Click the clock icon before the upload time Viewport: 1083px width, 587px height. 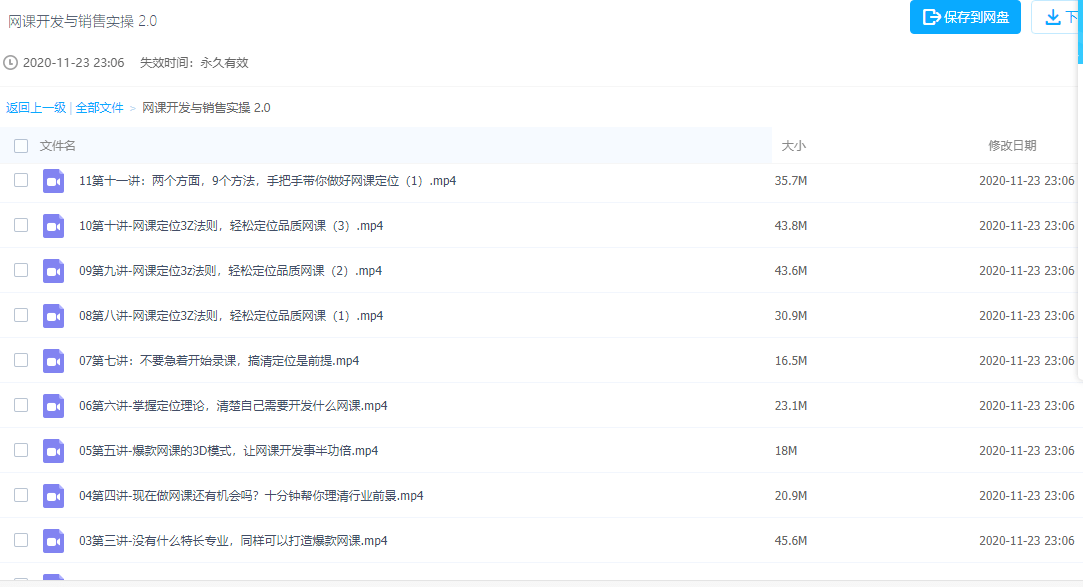(11, 62)
